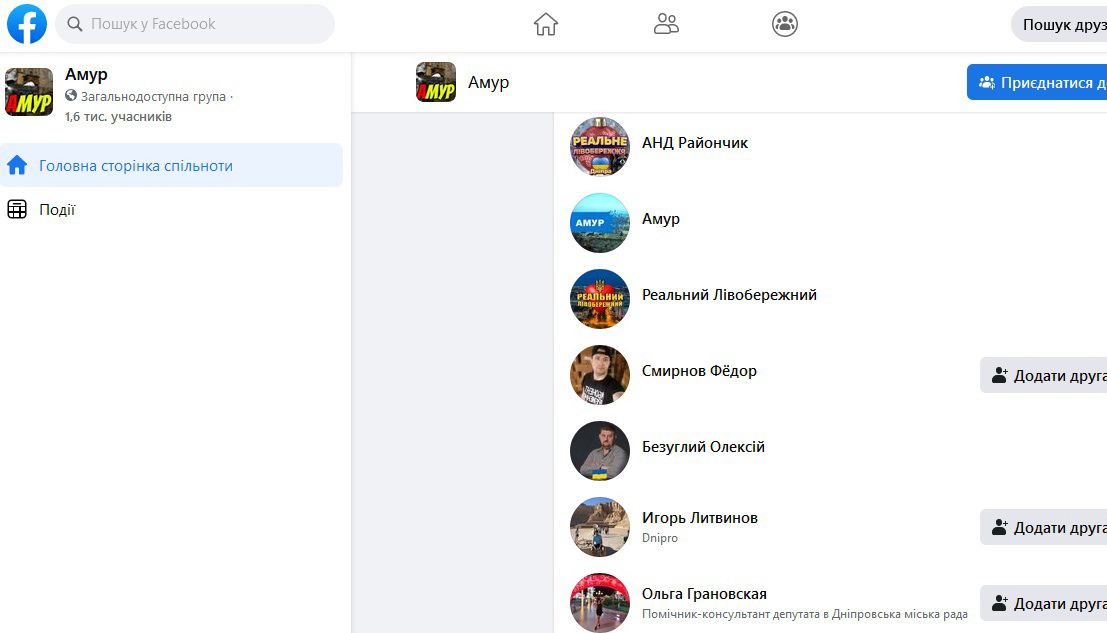The height and width of the screenshot is (633, 1107).
Task: Open the Амур member name in list
Action: click(661, 219)
